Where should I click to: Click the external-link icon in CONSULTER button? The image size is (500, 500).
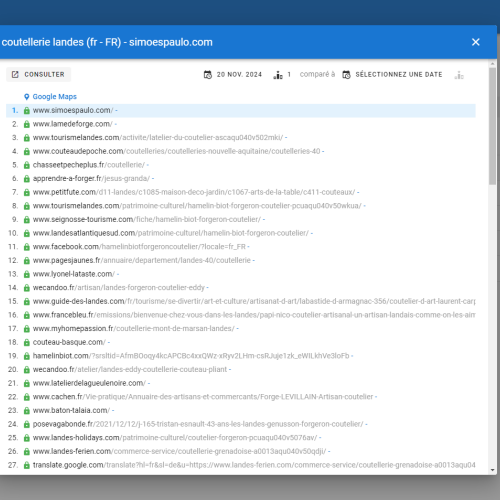coord(15,74)
